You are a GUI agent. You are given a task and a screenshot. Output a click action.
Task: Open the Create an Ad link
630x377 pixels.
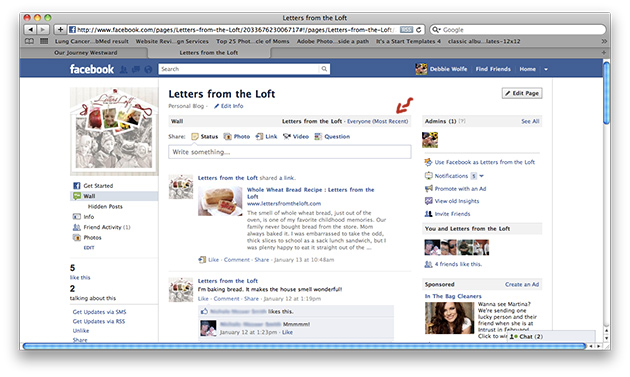(x=522, y=285)
